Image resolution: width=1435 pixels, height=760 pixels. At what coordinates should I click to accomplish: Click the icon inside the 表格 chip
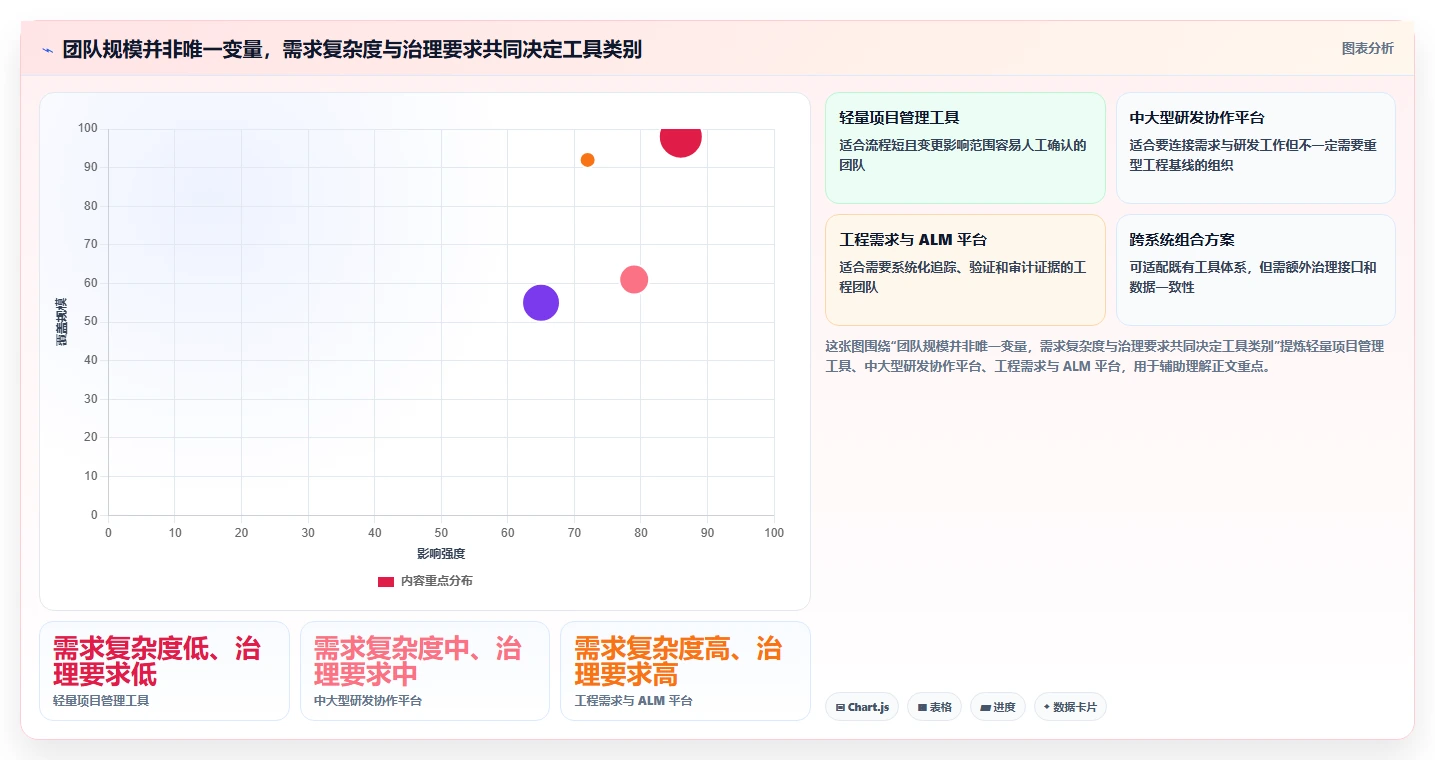point(922,707)
